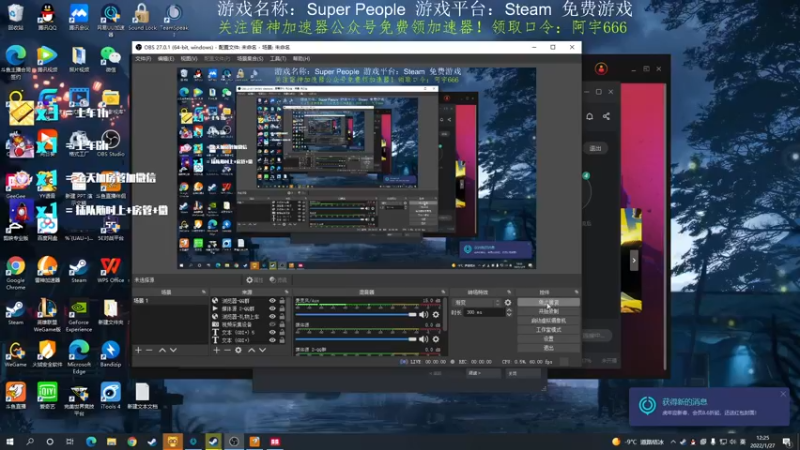
Task: Open Bandizip desktop shortcut
Action: coord(110,355)
